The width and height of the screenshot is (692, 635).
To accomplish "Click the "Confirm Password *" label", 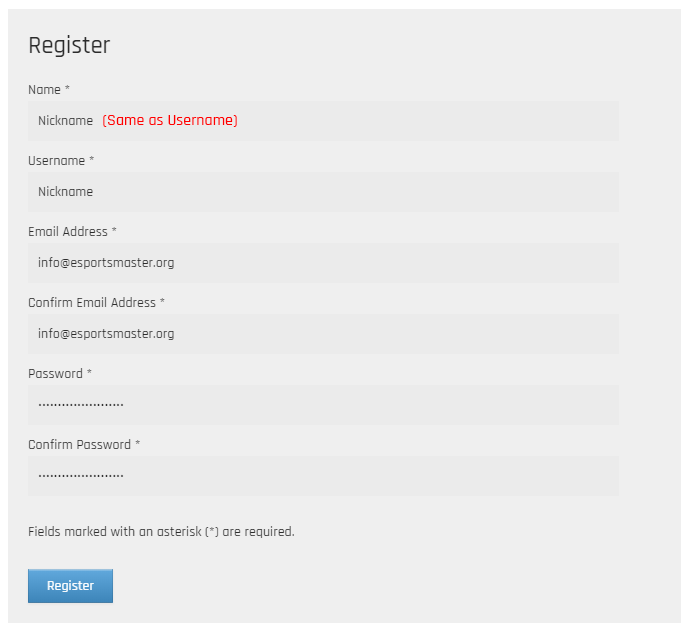I will [84, 444].
